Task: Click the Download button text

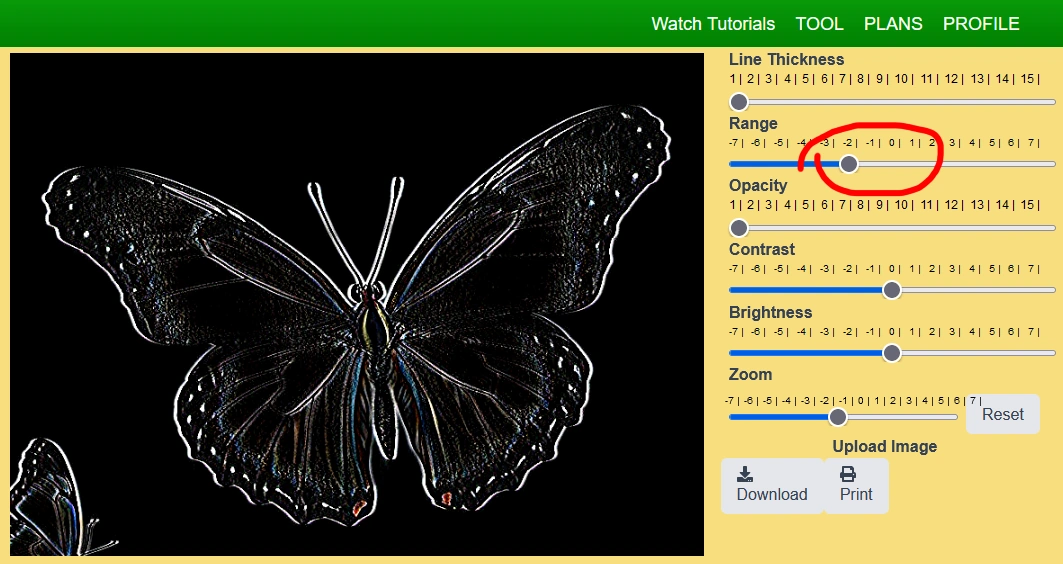Action: [772, 494]
